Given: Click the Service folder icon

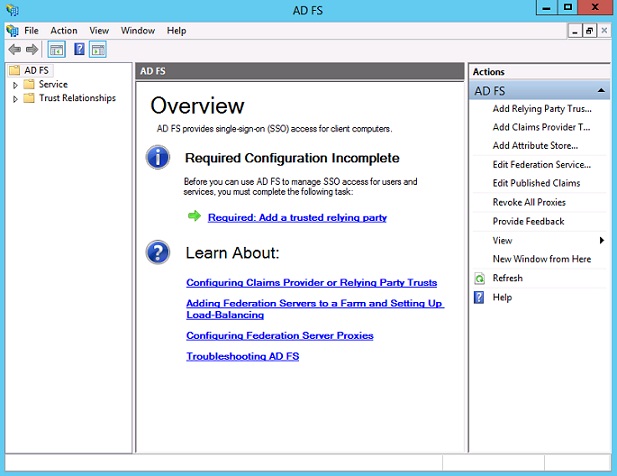Looking at the screenshot, I should pyautogui.click(x=29, y=84).
